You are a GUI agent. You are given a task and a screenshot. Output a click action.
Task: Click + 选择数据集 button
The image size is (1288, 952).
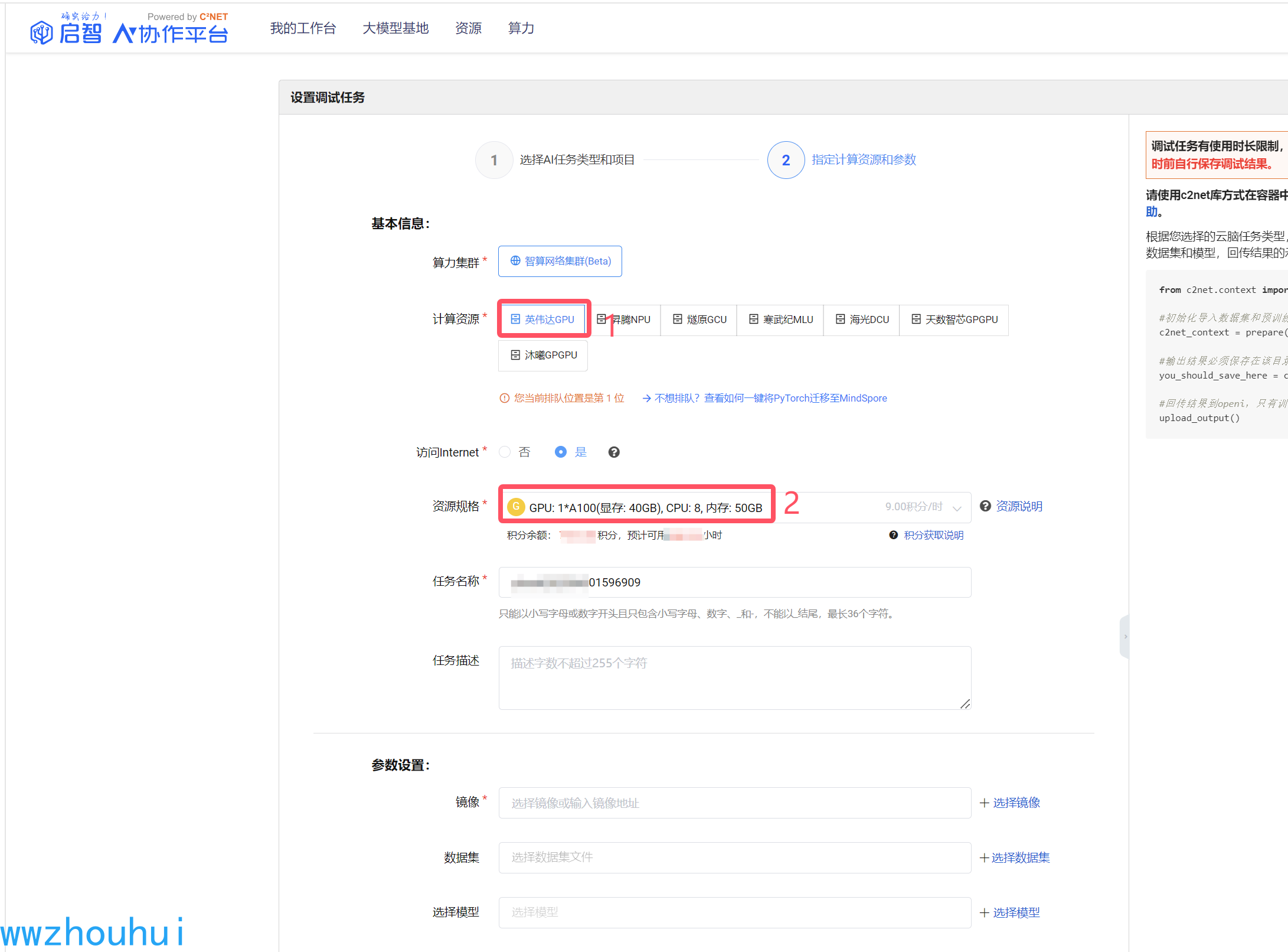(1015, 858)
